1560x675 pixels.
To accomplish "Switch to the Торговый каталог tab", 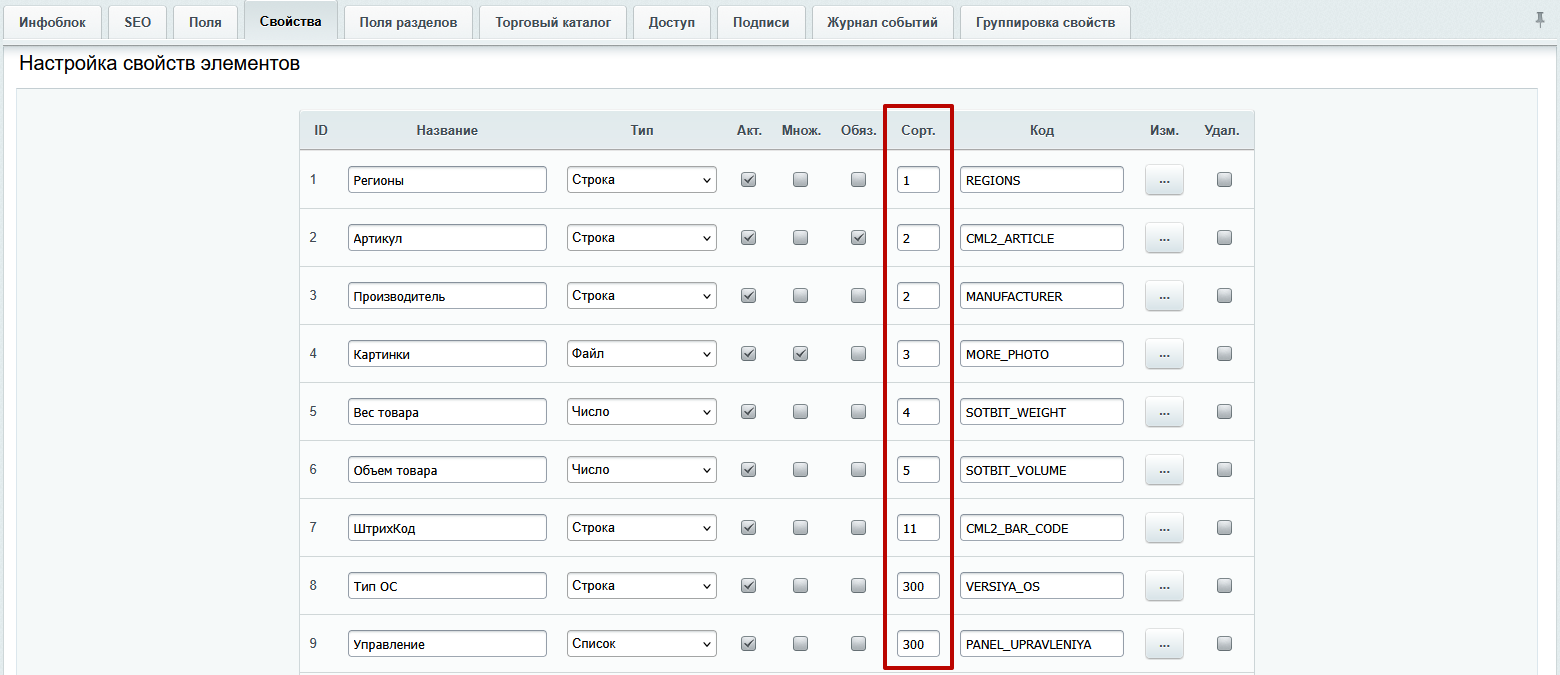I will tap(553, 21).
